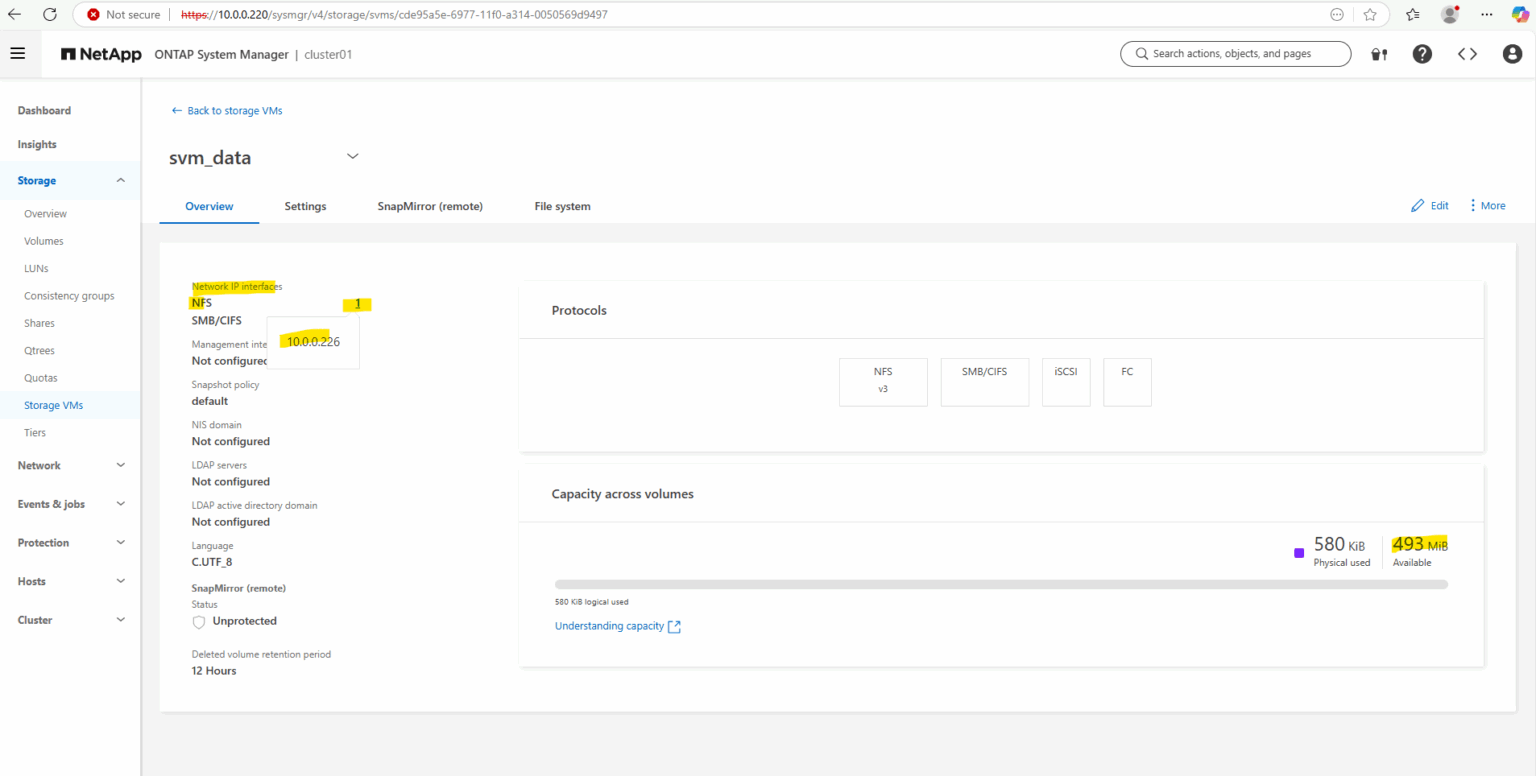The image size is (1536, 776).
Task: Click Back to storage VMs link
Action: click(x=227, y=111)
